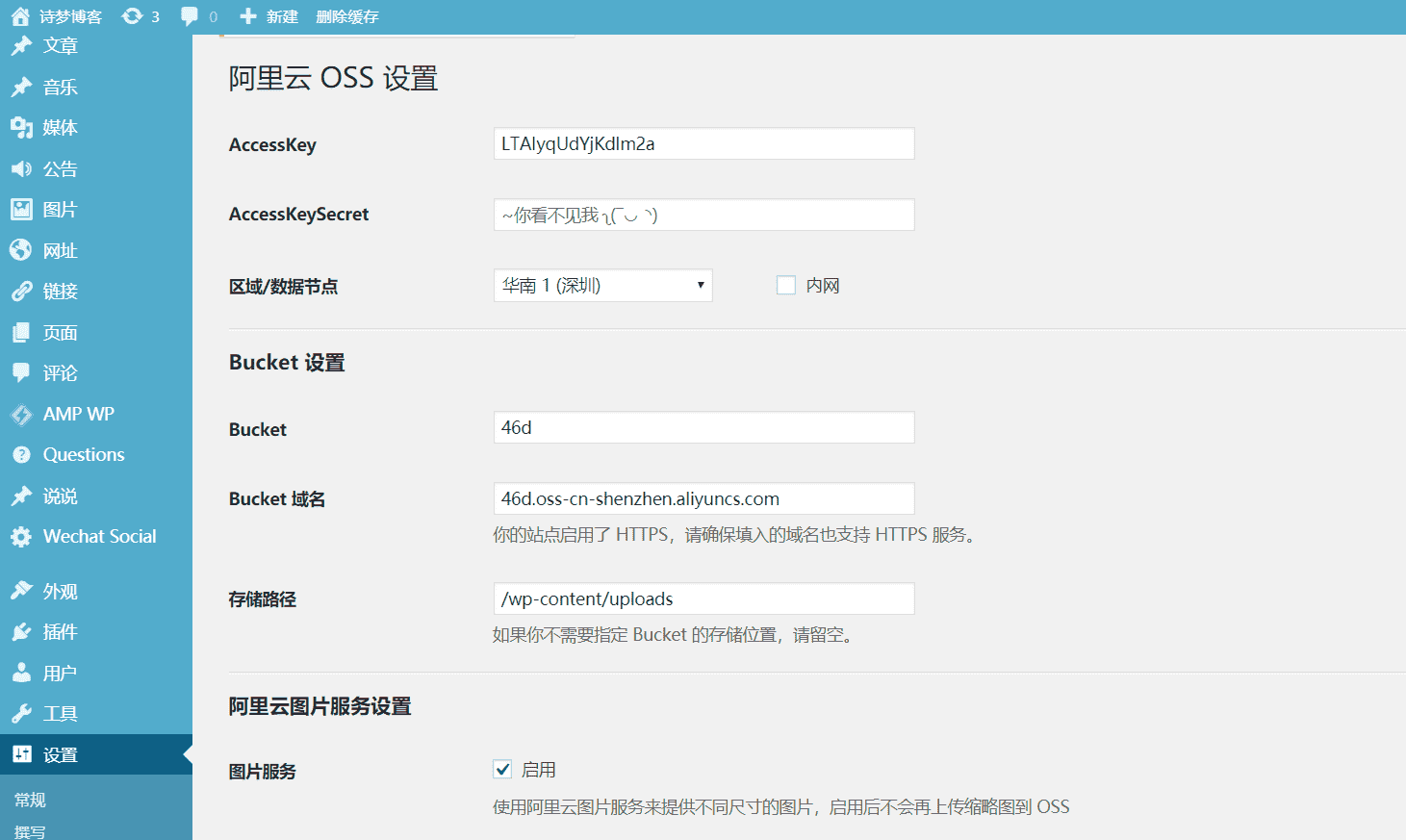The width and height of the screenshot is (1406, 840).
Task: Click the 存储路径 input field
Action: 703,598
